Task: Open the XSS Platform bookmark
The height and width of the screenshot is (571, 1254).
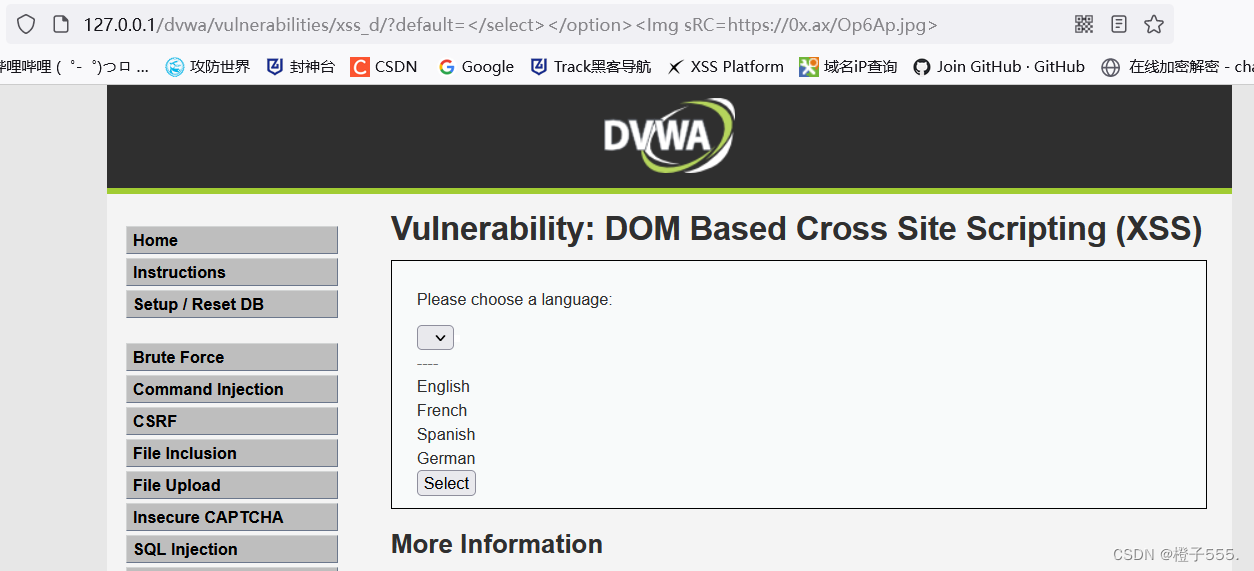Action: (x=725, y=67)
